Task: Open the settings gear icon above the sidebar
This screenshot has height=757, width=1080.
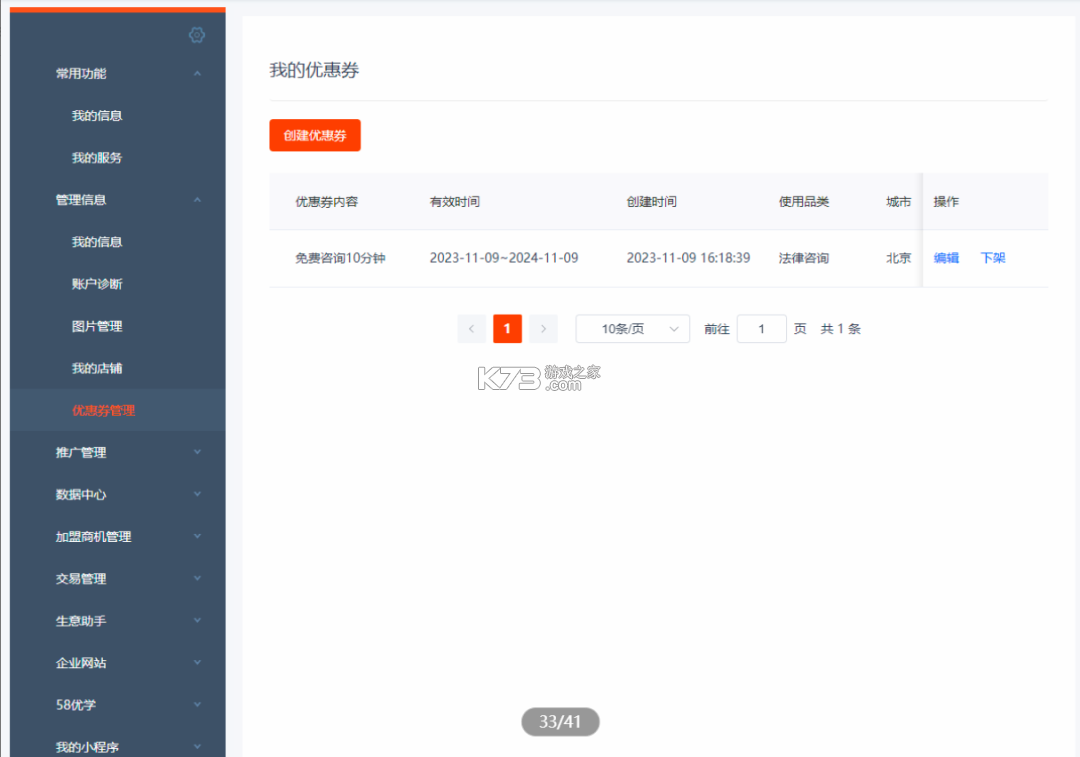Action: click(197, 34)
